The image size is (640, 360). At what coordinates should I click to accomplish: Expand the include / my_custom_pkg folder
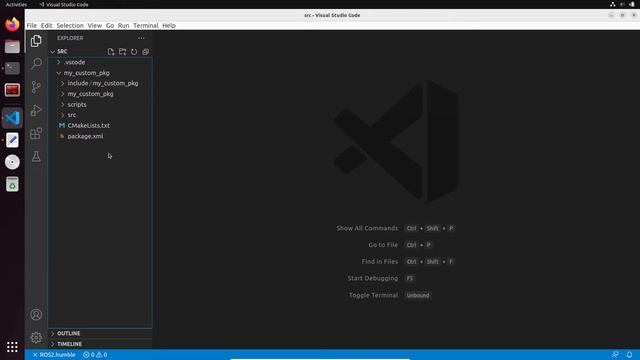click(100, 83)
